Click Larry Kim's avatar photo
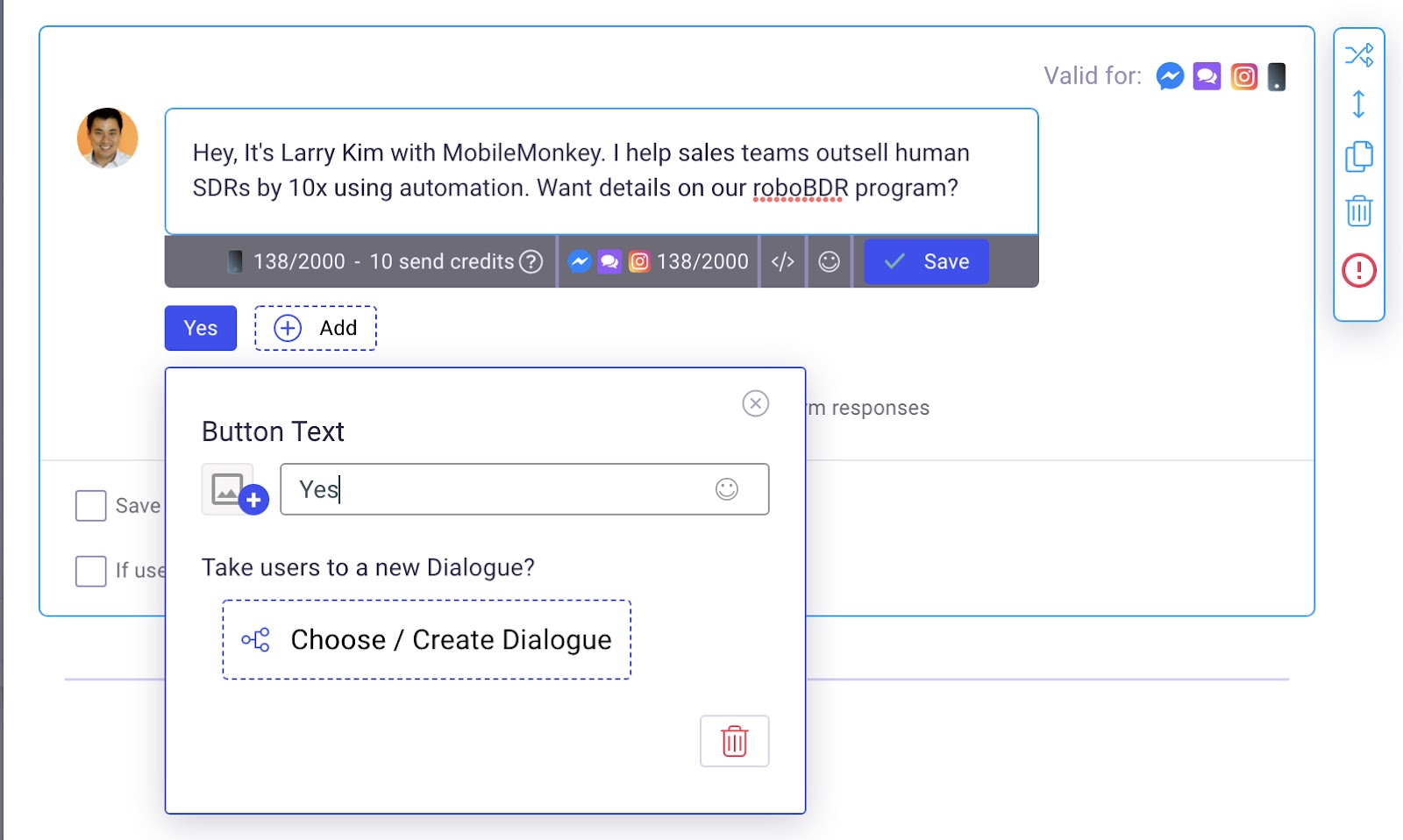Screen dimensions: 1403x840 (108, 139)
